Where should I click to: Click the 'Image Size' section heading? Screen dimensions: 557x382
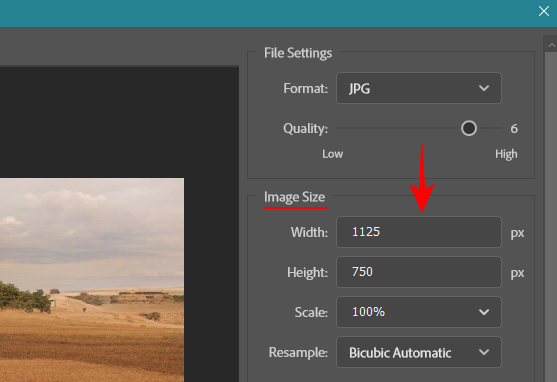click(294, 197)
